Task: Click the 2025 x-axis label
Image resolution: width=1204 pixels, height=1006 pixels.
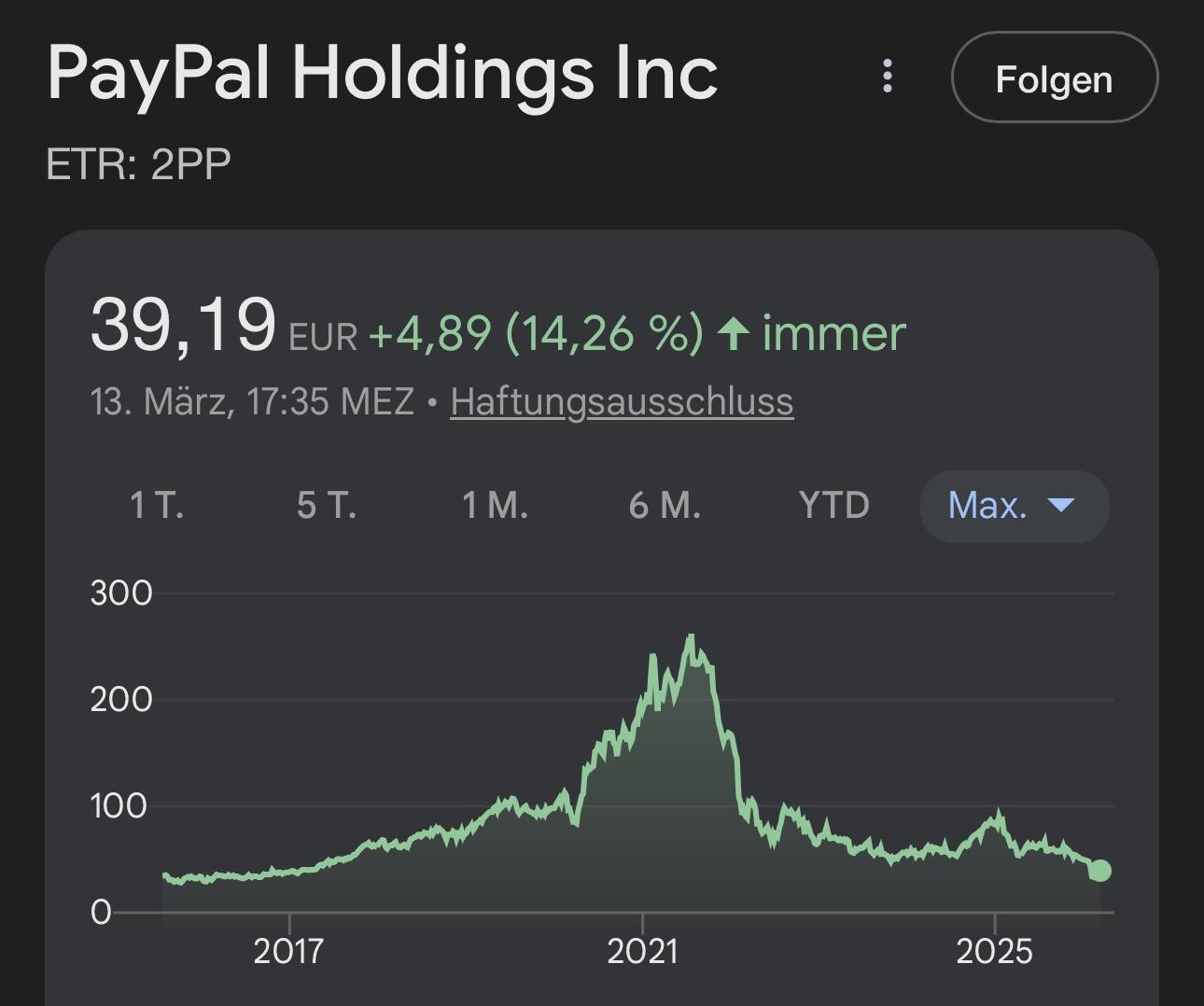Action: pyautogui.click(x=995, y=951)
